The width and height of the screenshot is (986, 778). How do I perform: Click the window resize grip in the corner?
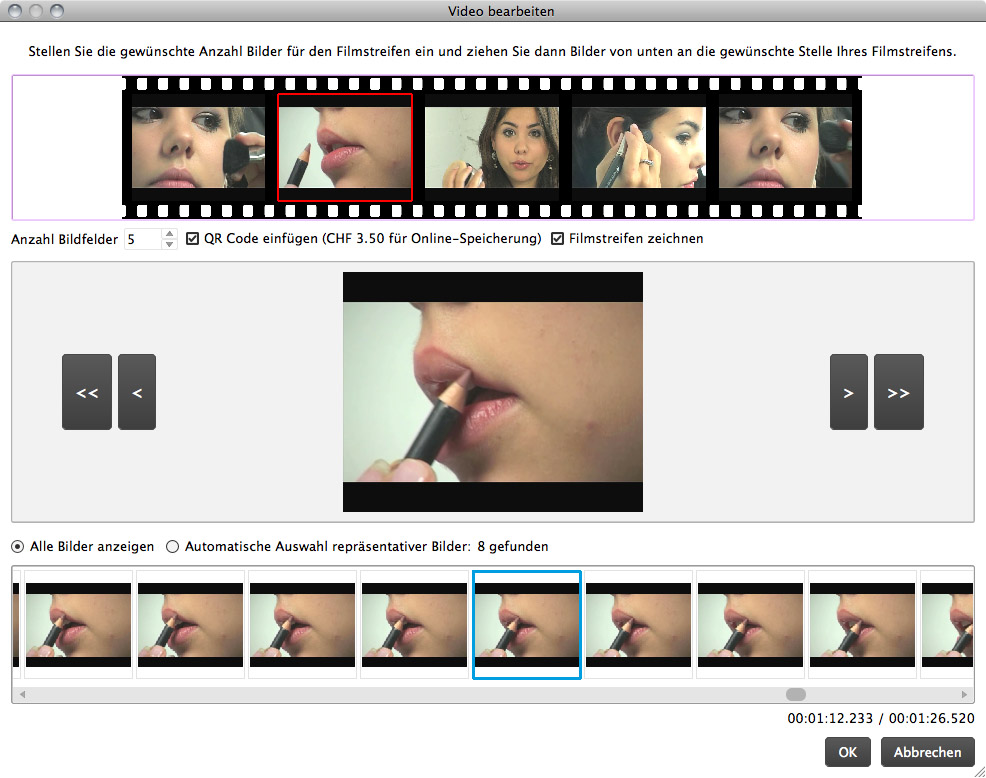click(x=980, y=772)
